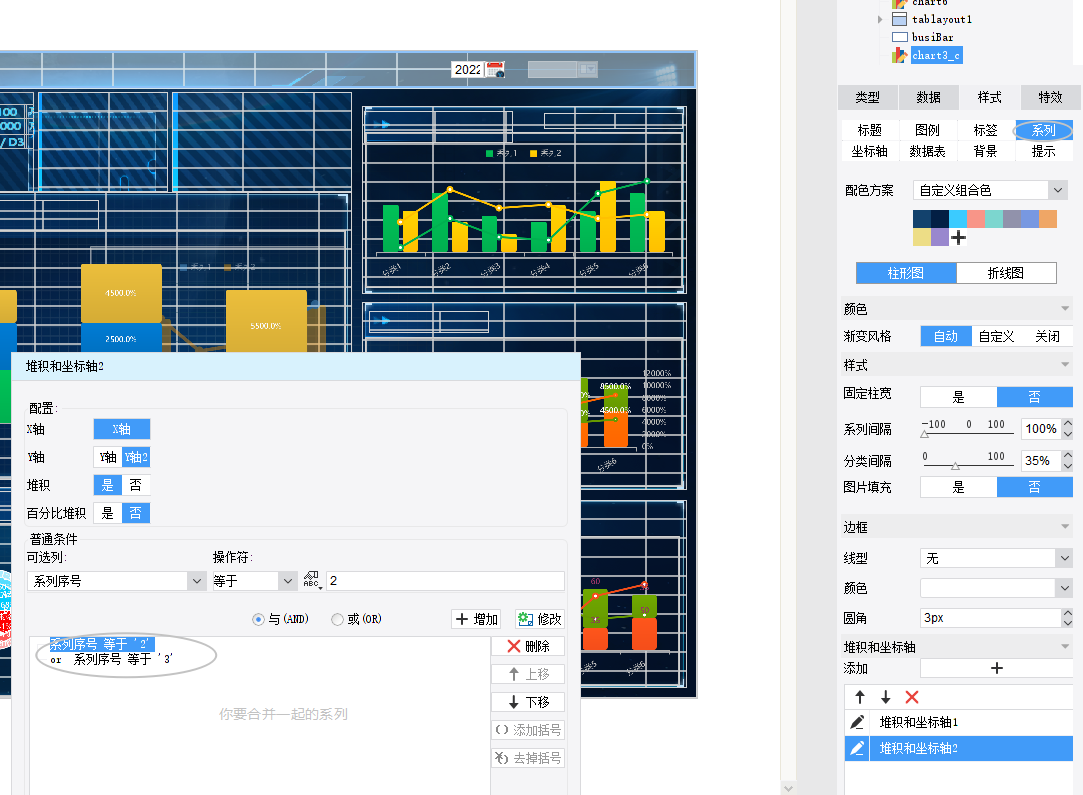Click the pencil edit icon for 堆积和坐标轴1
The width and height of the screenshot is (1083, 795).
coord(857,722)
